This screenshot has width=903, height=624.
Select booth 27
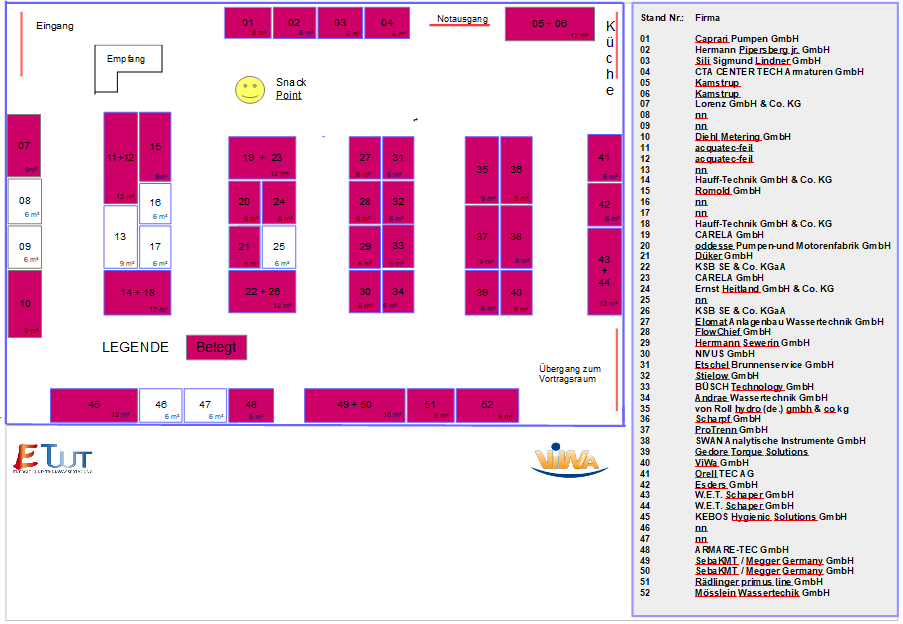pyautogui.click(x=365, y=158)
